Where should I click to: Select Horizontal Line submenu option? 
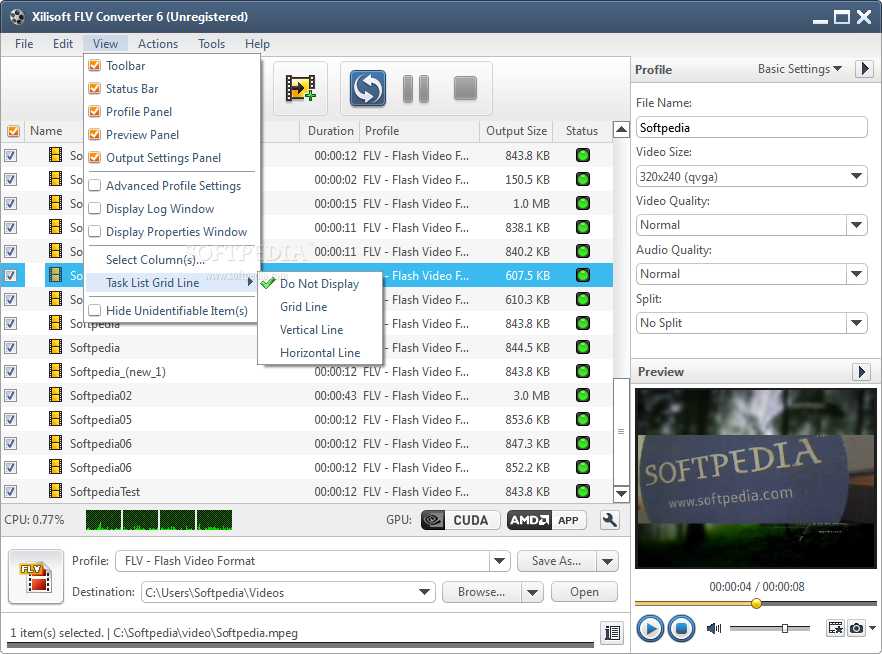click(x=320, y=353)
